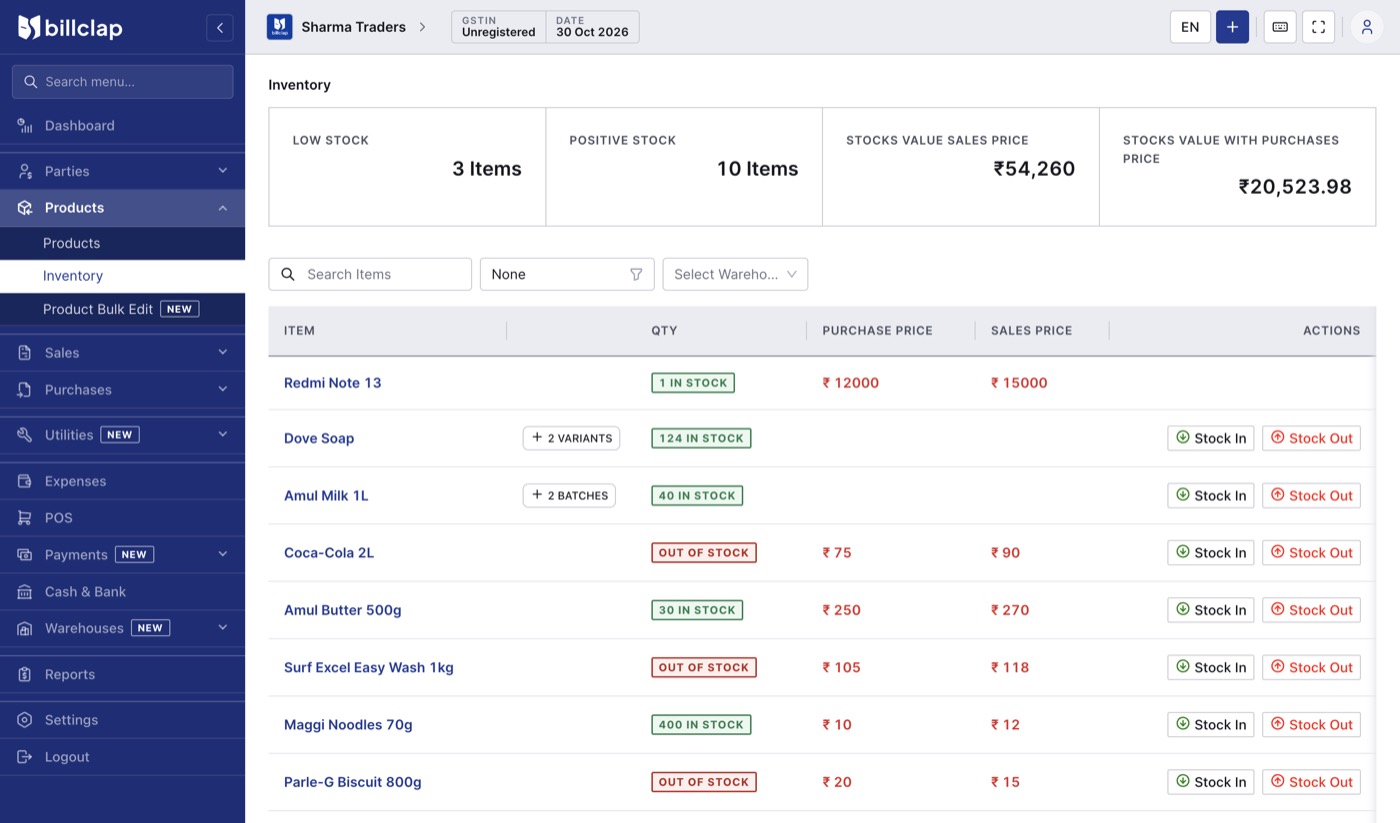Image resolution: width=1400 pixels, height=823 pixels.
Task: Click the Sharma Traders company logo
Action: tap(279, 27)
